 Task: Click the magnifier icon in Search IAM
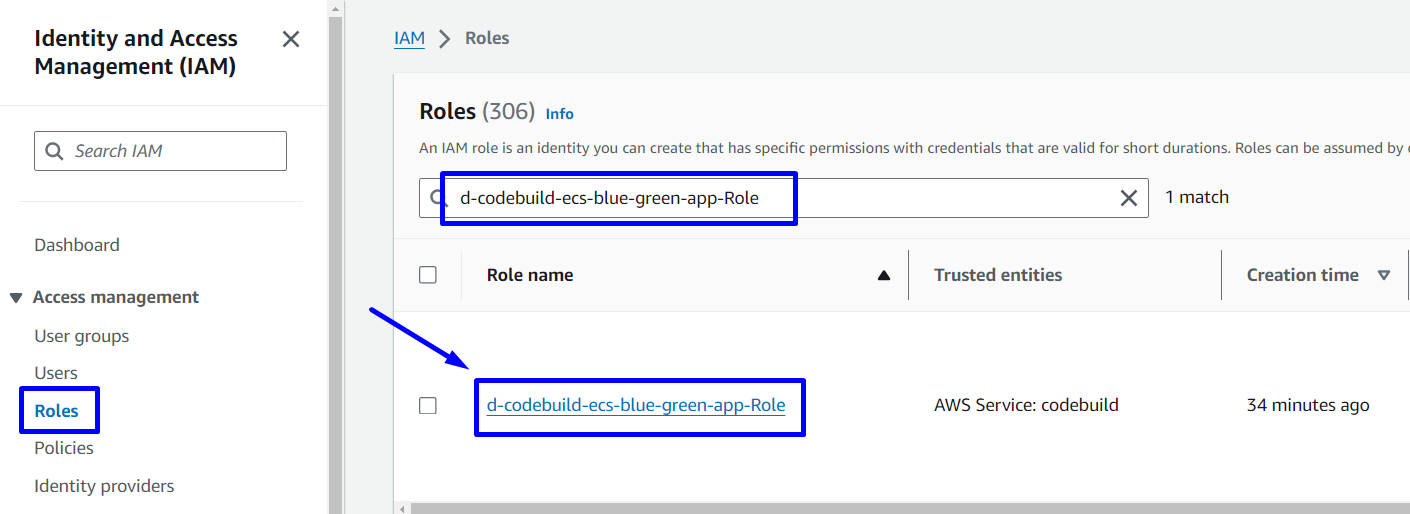coord(54,151)
